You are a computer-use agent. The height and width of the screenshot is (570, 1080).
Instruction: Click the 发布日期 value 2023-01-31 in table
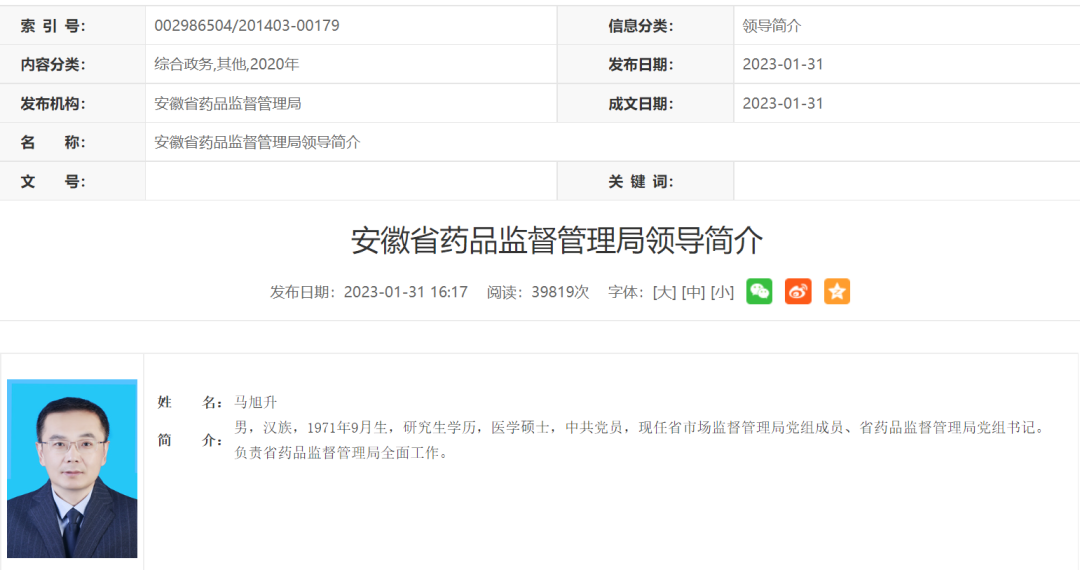782,64
